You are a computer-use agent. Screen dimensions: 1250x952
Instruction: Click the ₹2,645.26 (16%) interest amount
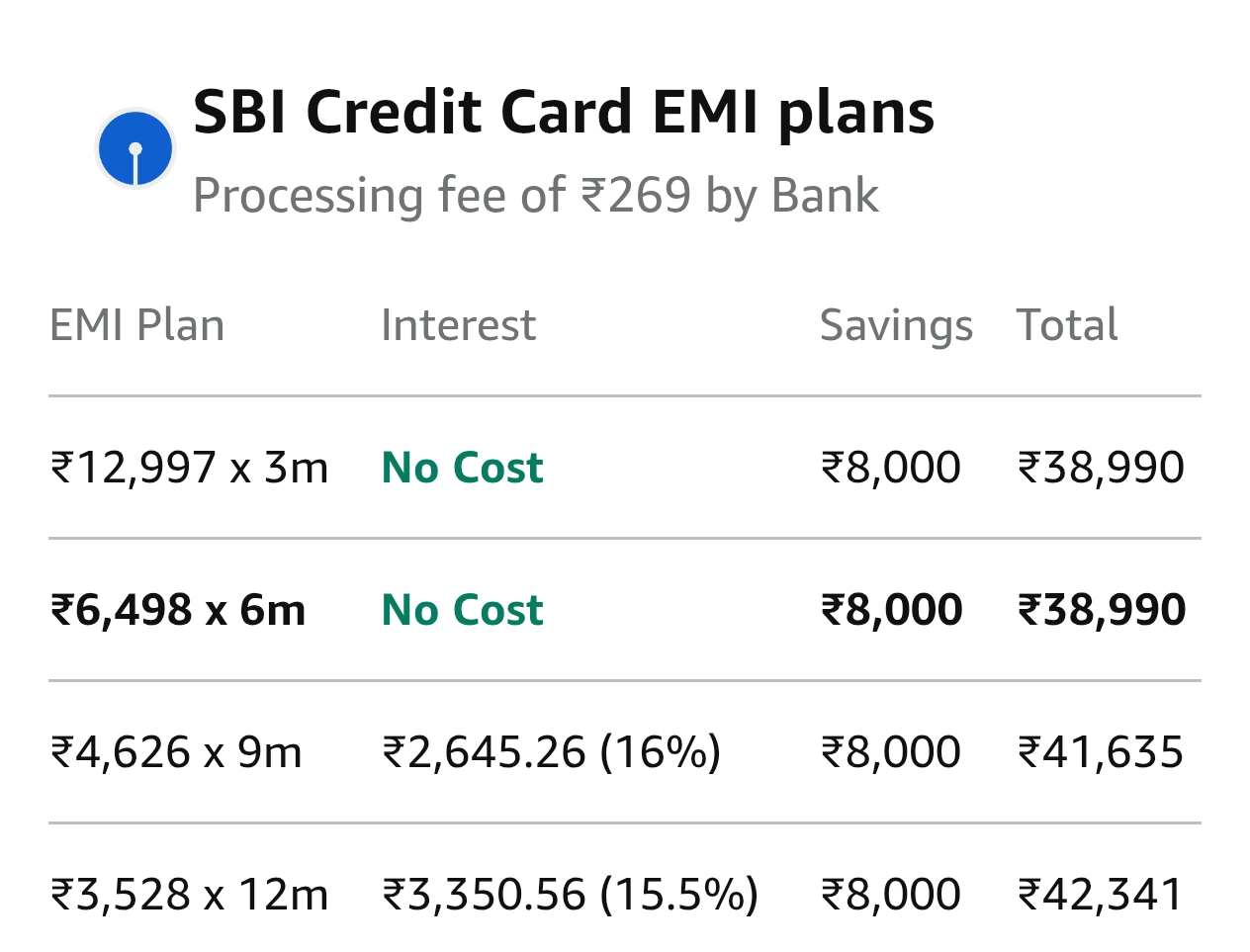(552, 752)
